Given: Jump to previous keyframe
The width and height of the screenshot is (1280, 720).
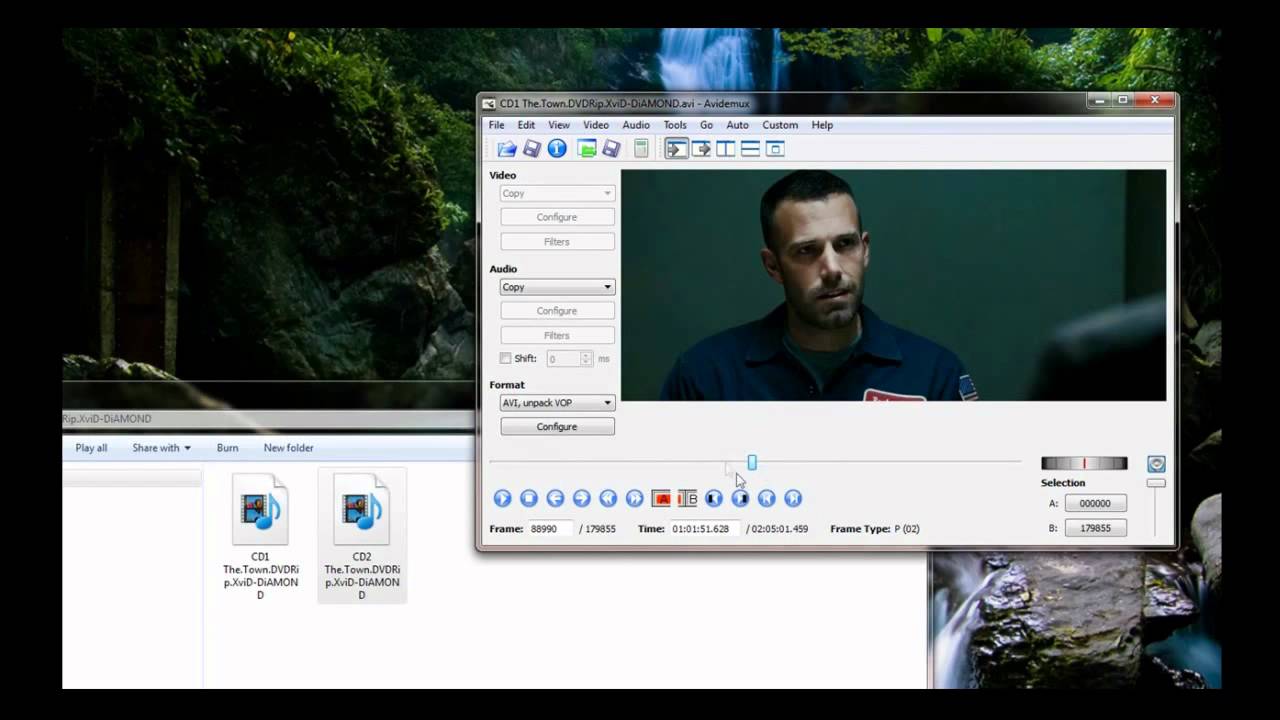Looking at the screenshot, I should (x=608, y=498).
